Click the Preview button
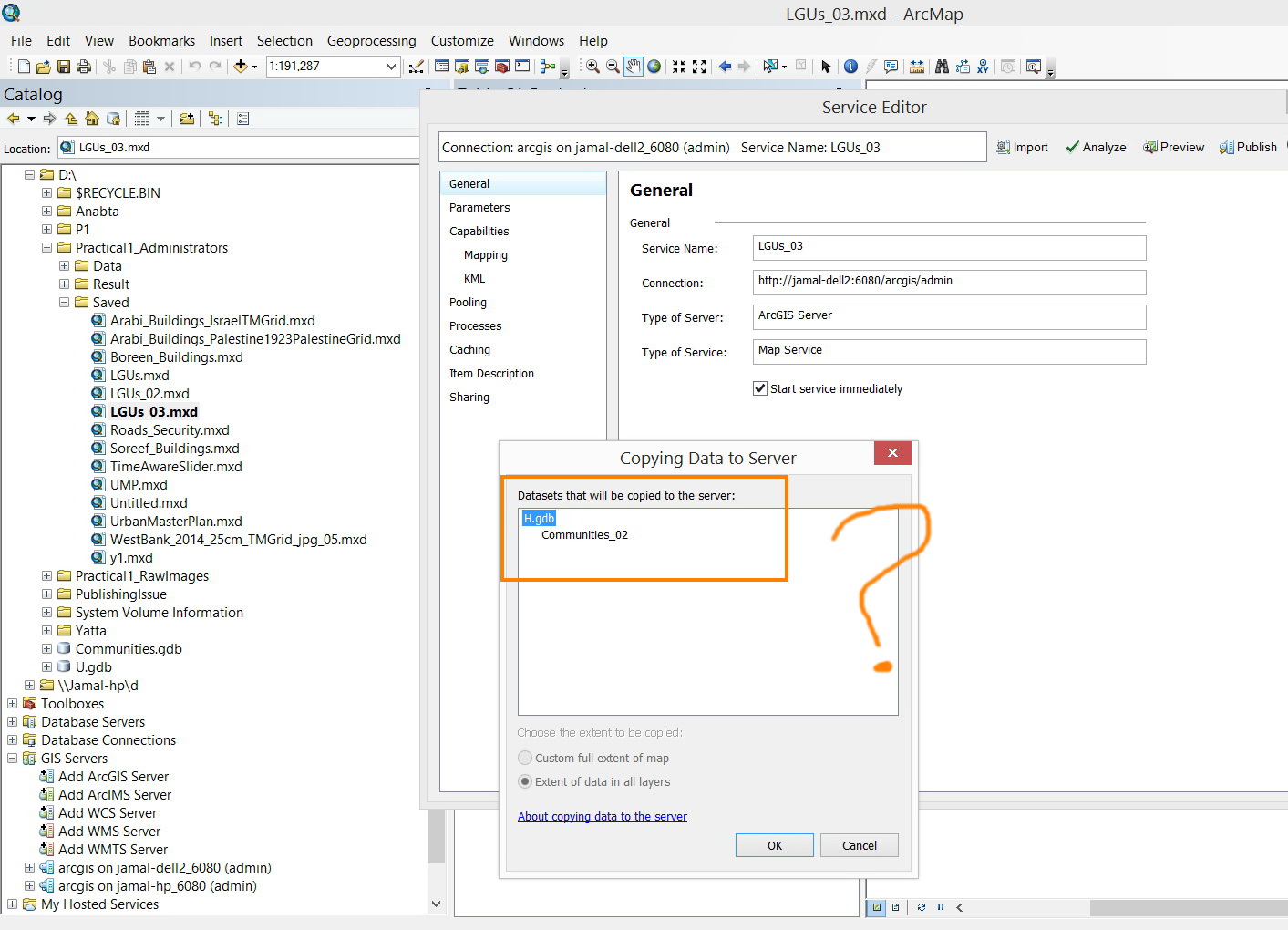Screen dimensions: 1288x930 [x=1174, y=147]
